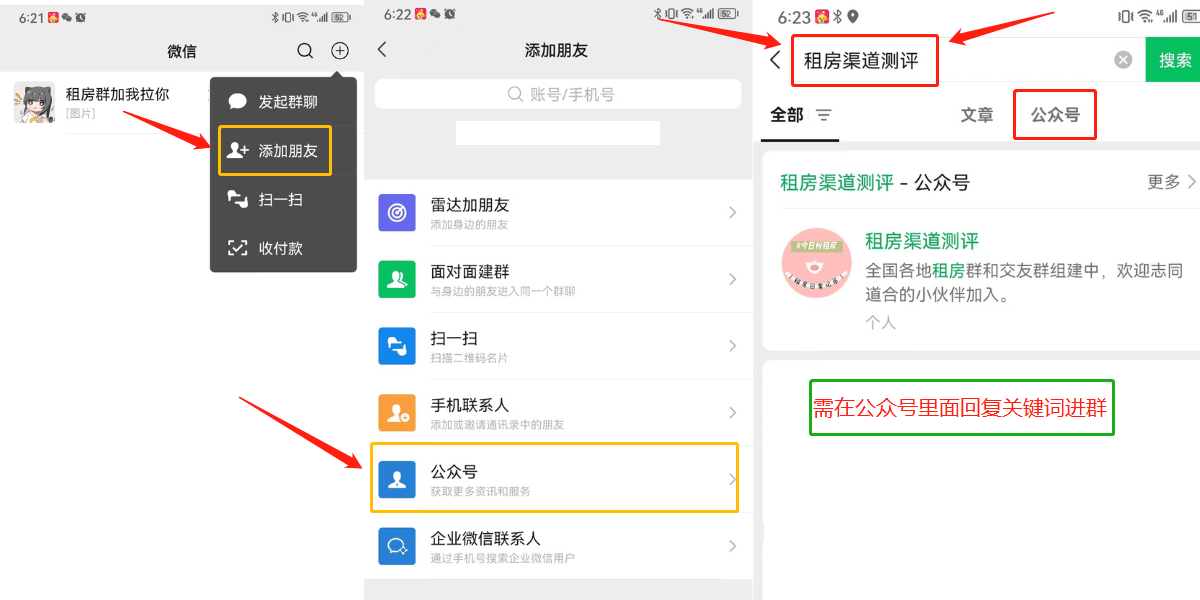Tap the 更多 link in results header
The height and width of the screenshot is (600, 1200).
point(1164,182)
